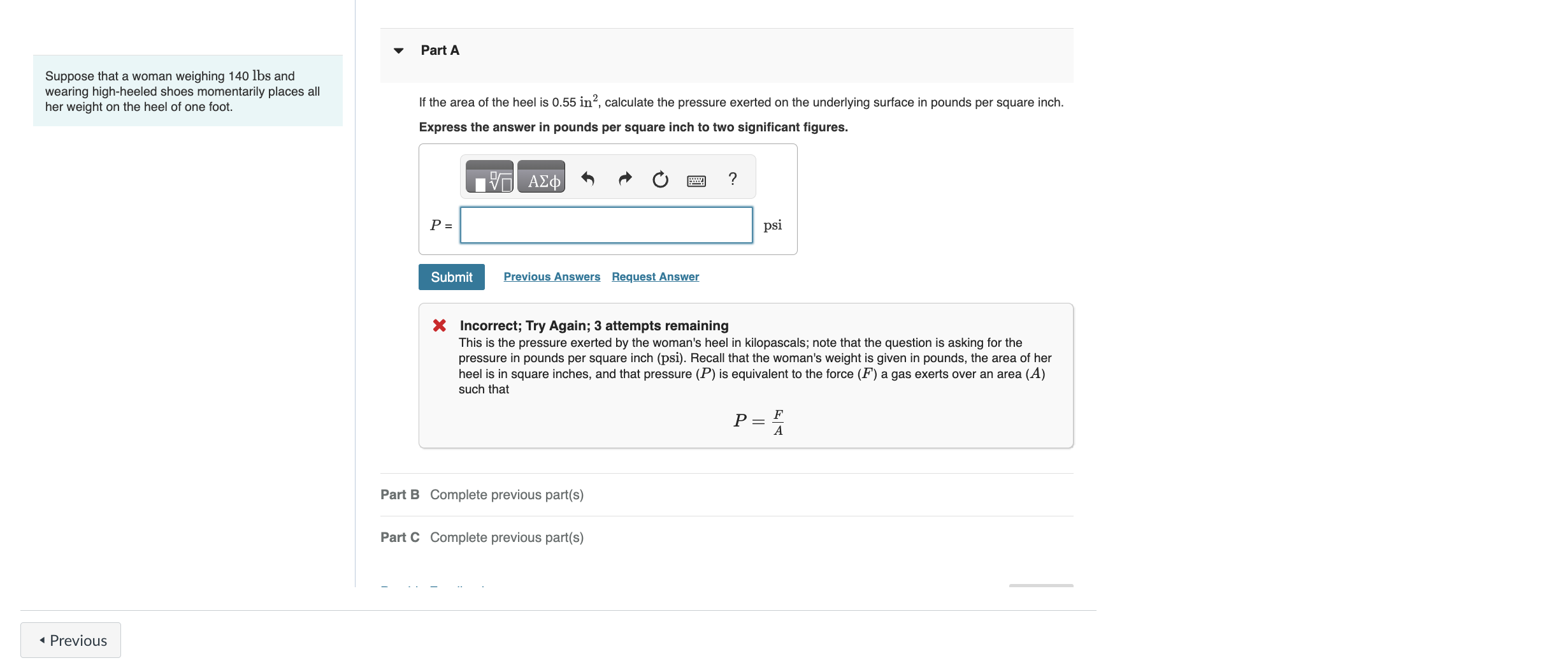1568x672 pixels.
Task: Undo the last answer edit
Action: pyautogui.click(x=588, y=178)
